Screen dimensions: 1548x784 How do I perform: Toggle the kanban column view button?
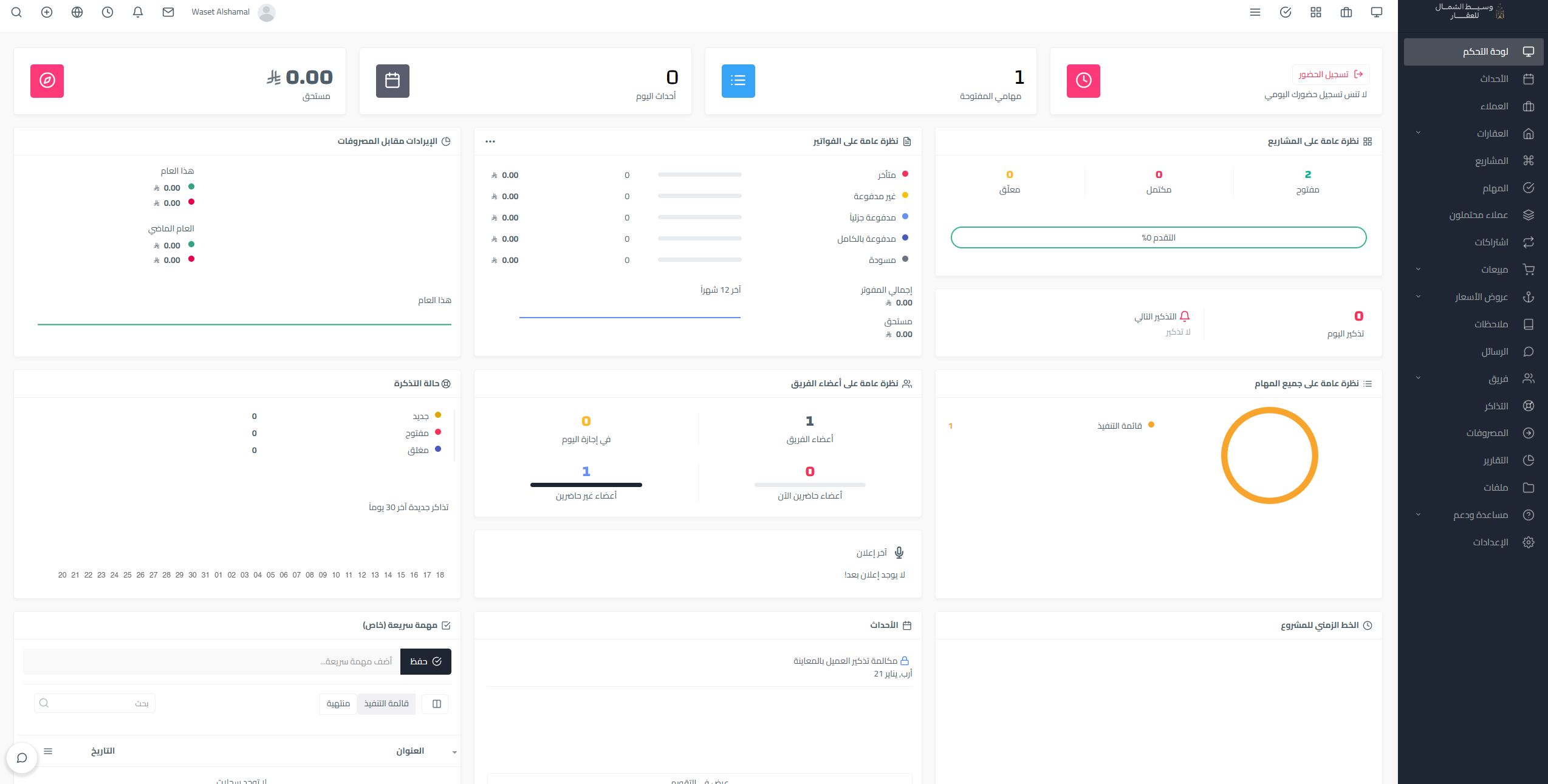pos(436,703)
